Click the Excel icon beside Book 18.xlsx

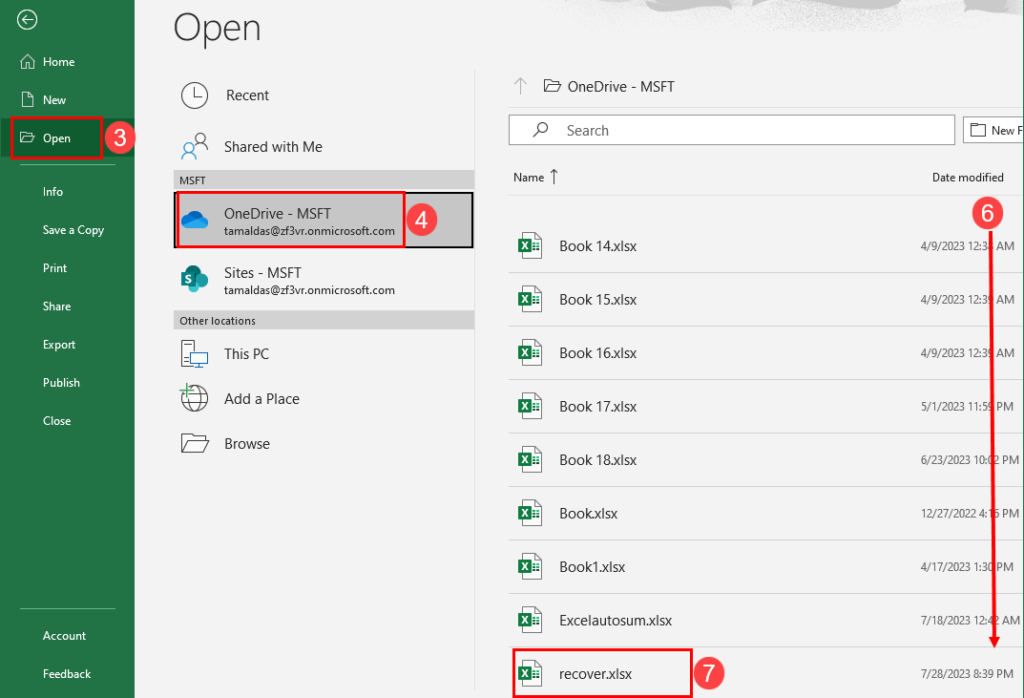(x=530, y=460)
